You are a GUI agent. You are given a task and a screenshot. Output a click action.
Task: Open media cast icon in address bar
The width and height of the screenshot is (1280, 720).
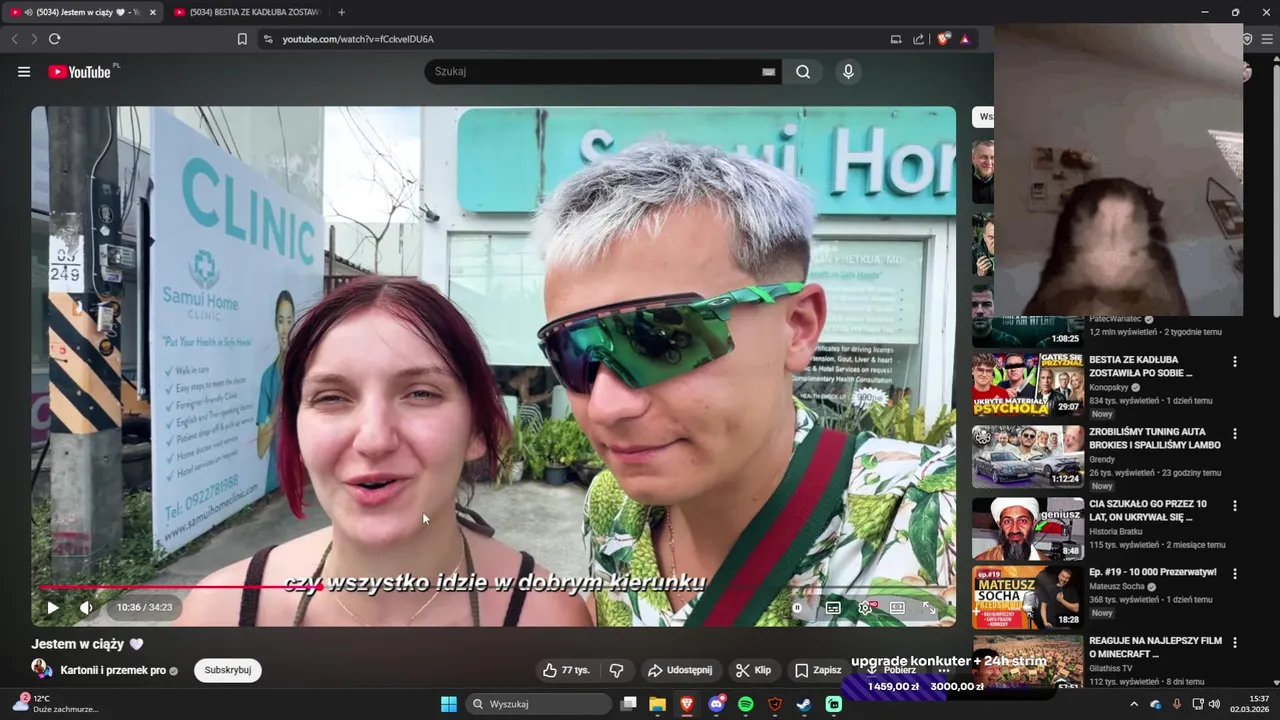click(896, 39)
